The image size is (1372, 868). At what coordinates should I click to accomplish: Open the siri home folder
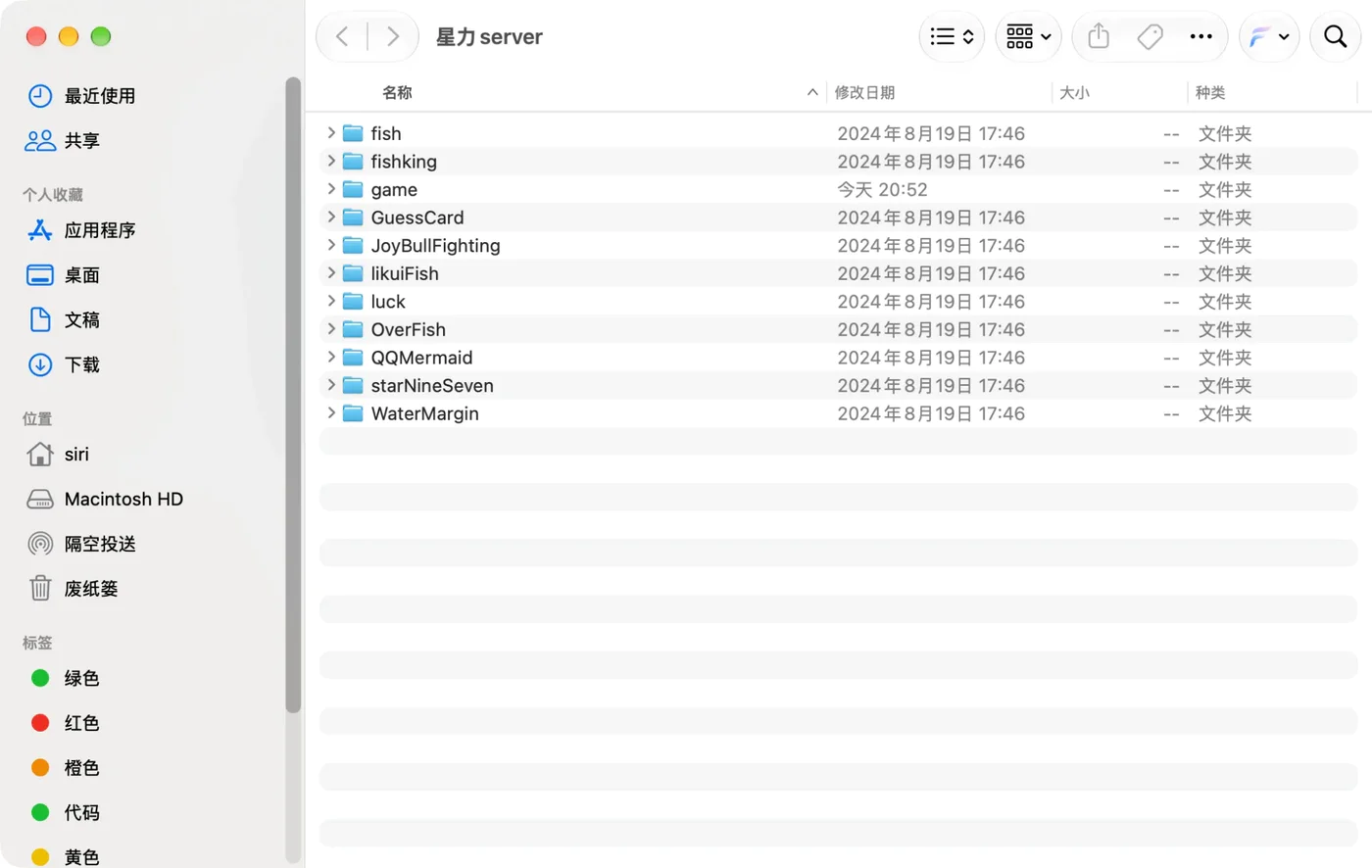pyautogui.click(x=58, y=455)
